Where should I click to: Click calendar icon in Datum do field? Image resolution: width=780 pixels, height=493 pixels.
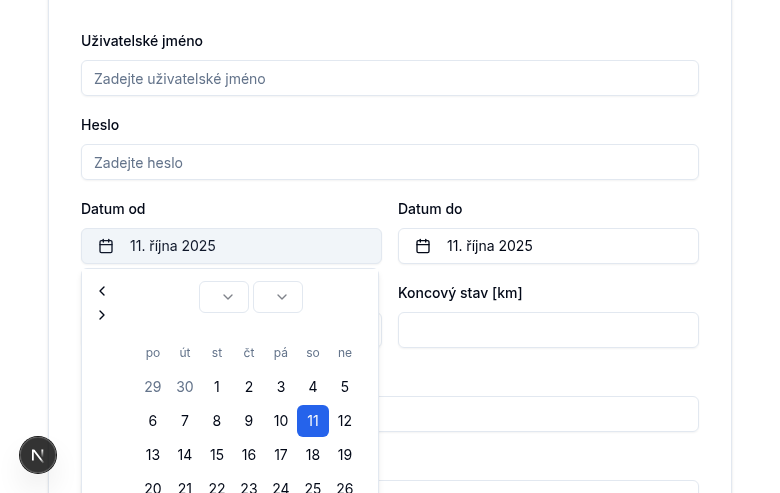pyautogui.click(x=423, y=246)
